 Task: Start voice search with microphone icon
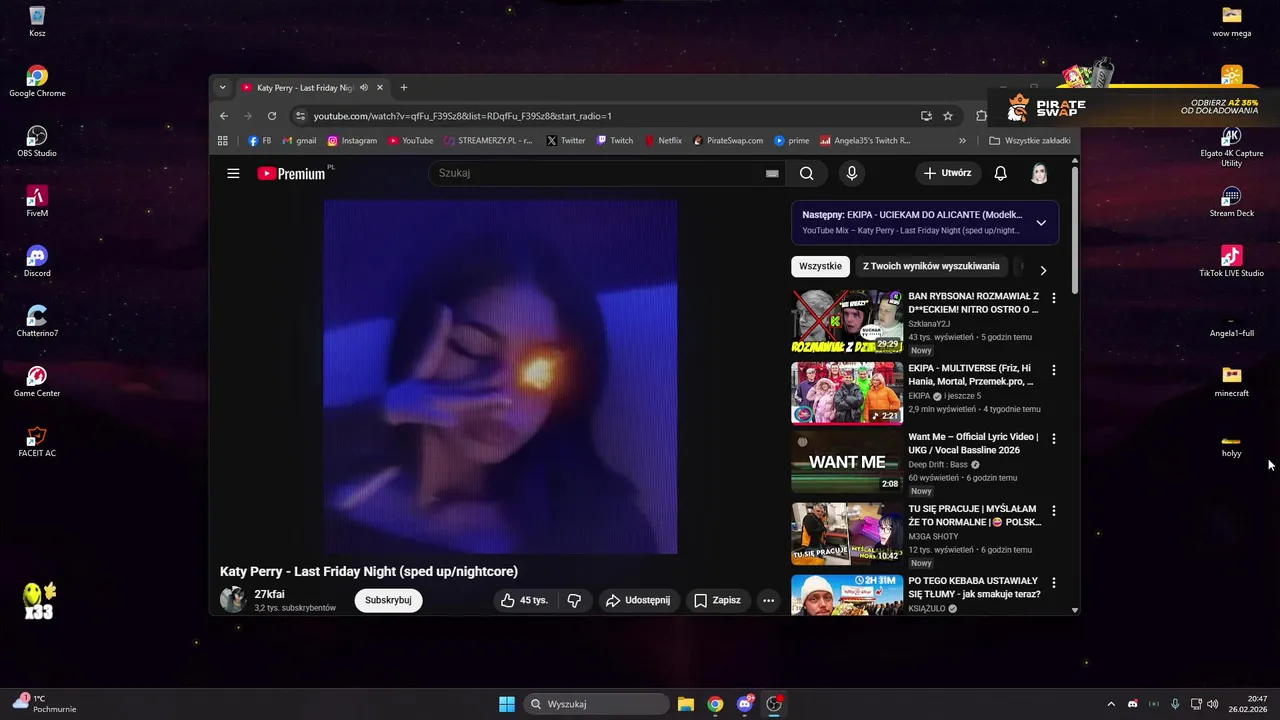click(852, 173)
